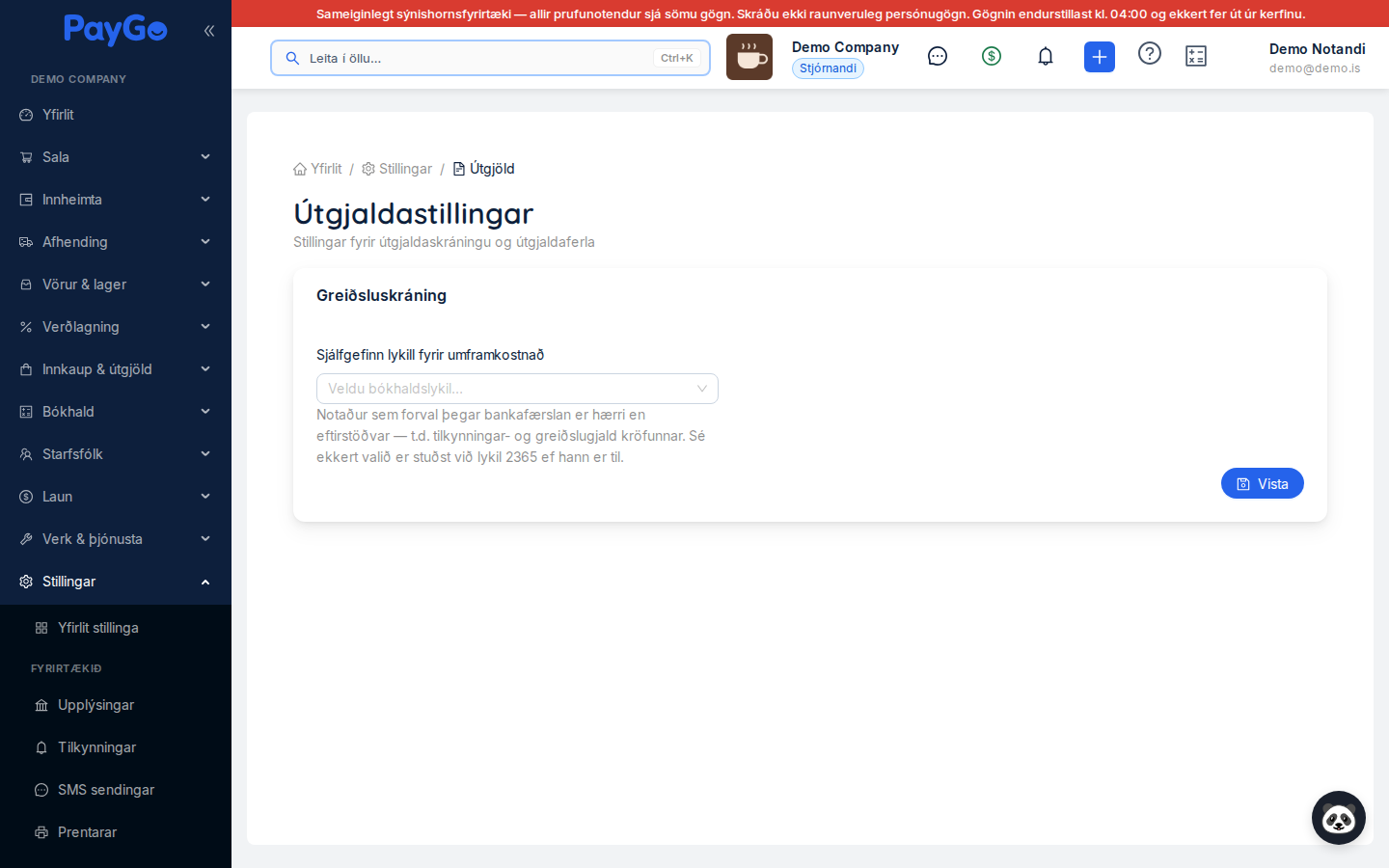The height and width of the screenshot is (868, 1389).
Task: Expand the Bókhald menu
Action: pos(116,412)
